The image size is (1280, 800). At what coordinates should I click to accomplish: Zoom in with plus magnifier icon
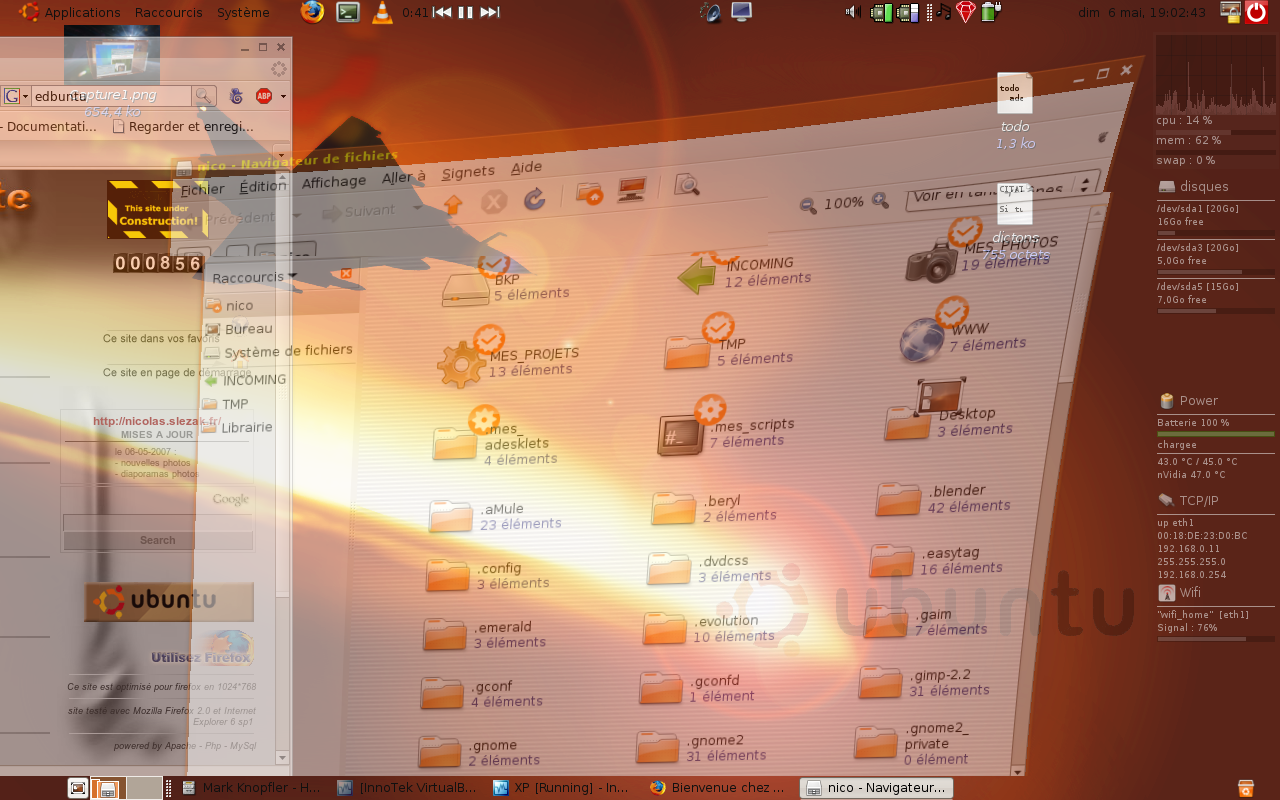[880, 200]
